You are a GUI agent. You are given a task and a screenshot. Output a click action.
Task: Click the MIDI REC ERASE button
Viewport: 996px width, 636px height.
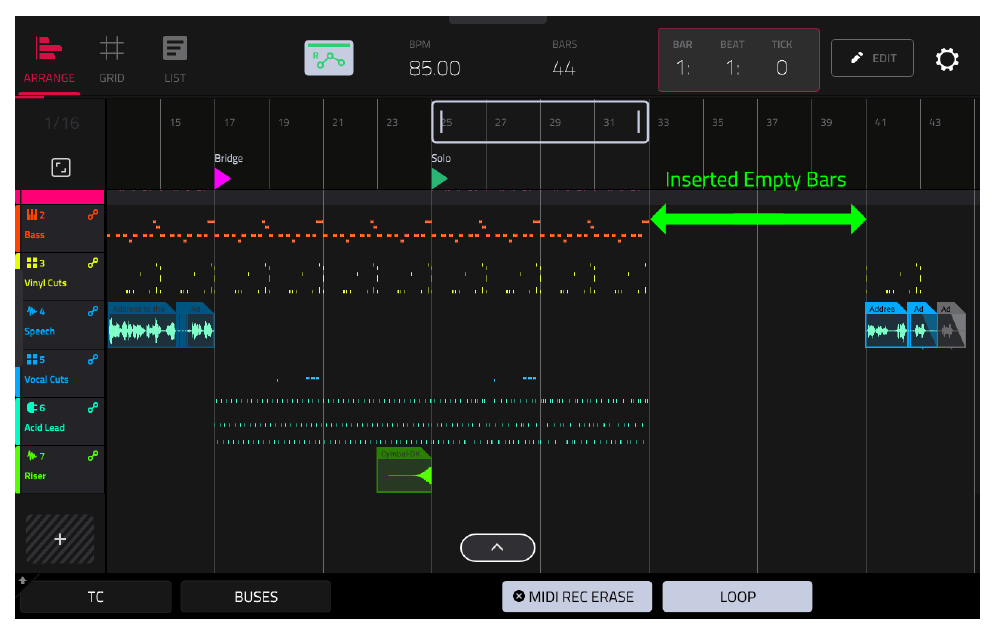tap(577, 597)
